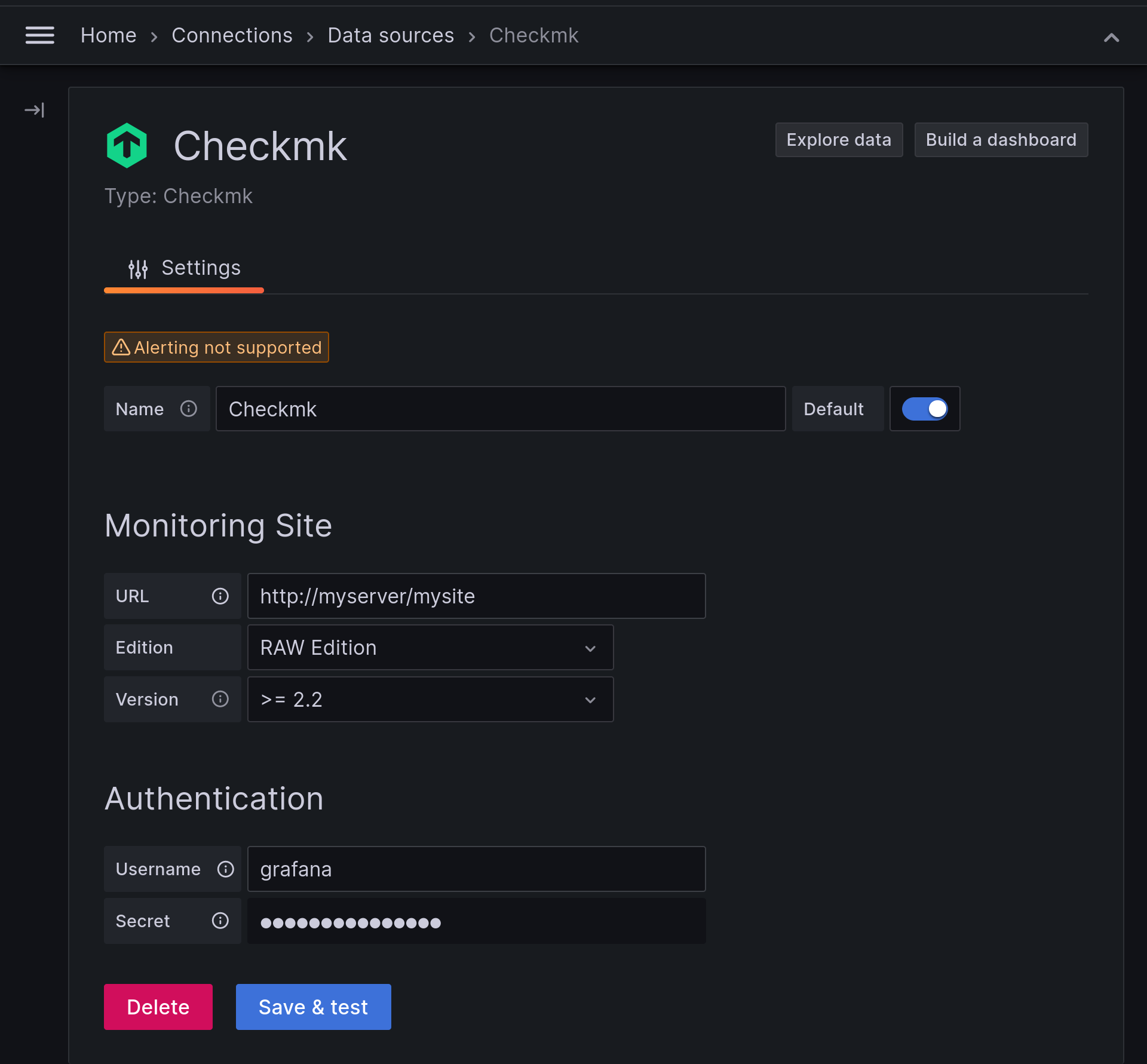Screen dimensions: 1147x1064
Task: Click the Checkmk hexagon logo
Action: tap(127, 145)
